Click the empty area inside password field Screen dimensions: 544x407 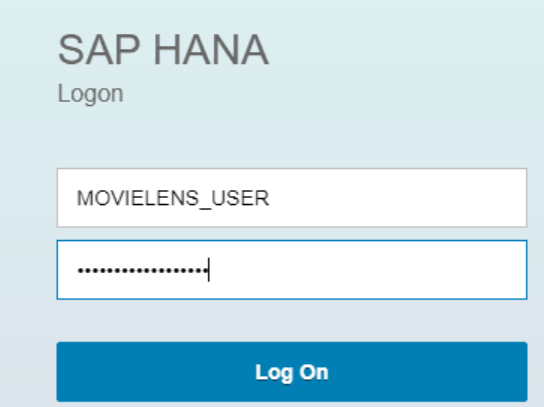point(368,270)
